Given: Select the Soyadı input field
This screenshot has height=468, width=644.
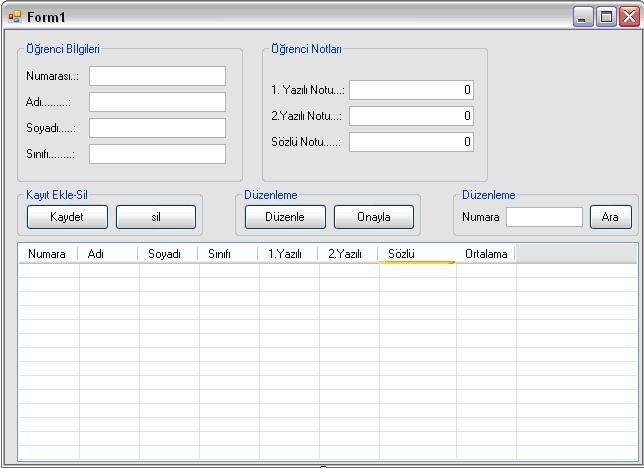Looking at the screenshot, I should [157, 128].
